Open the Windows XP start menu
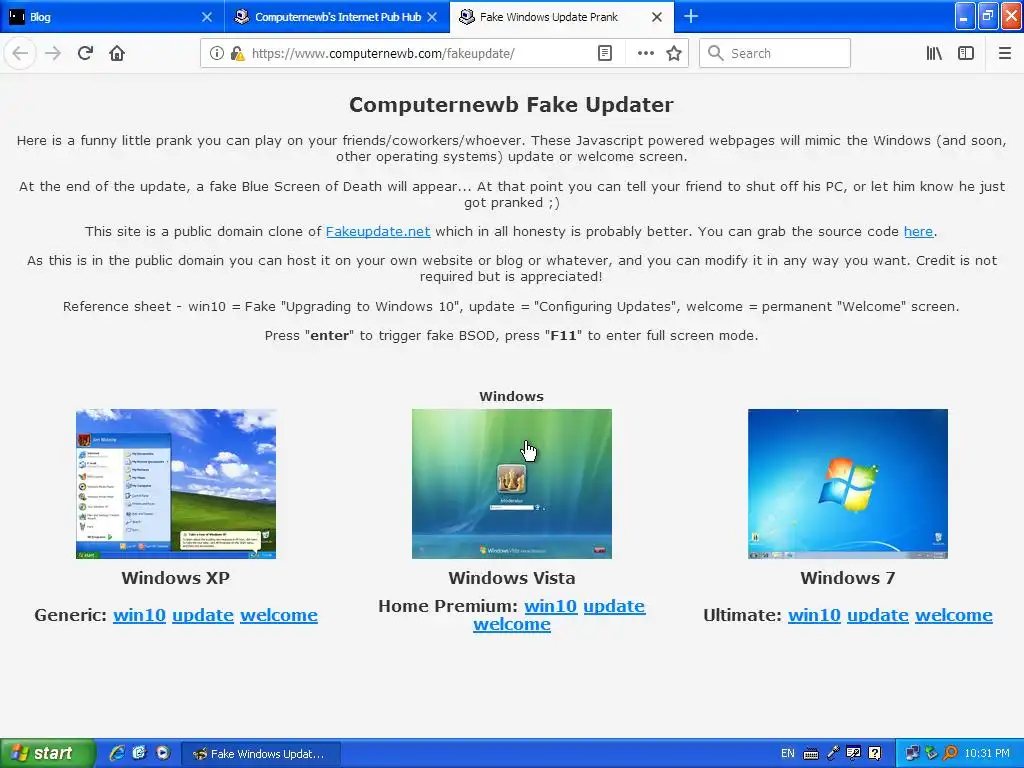 (x=47, y=754)
